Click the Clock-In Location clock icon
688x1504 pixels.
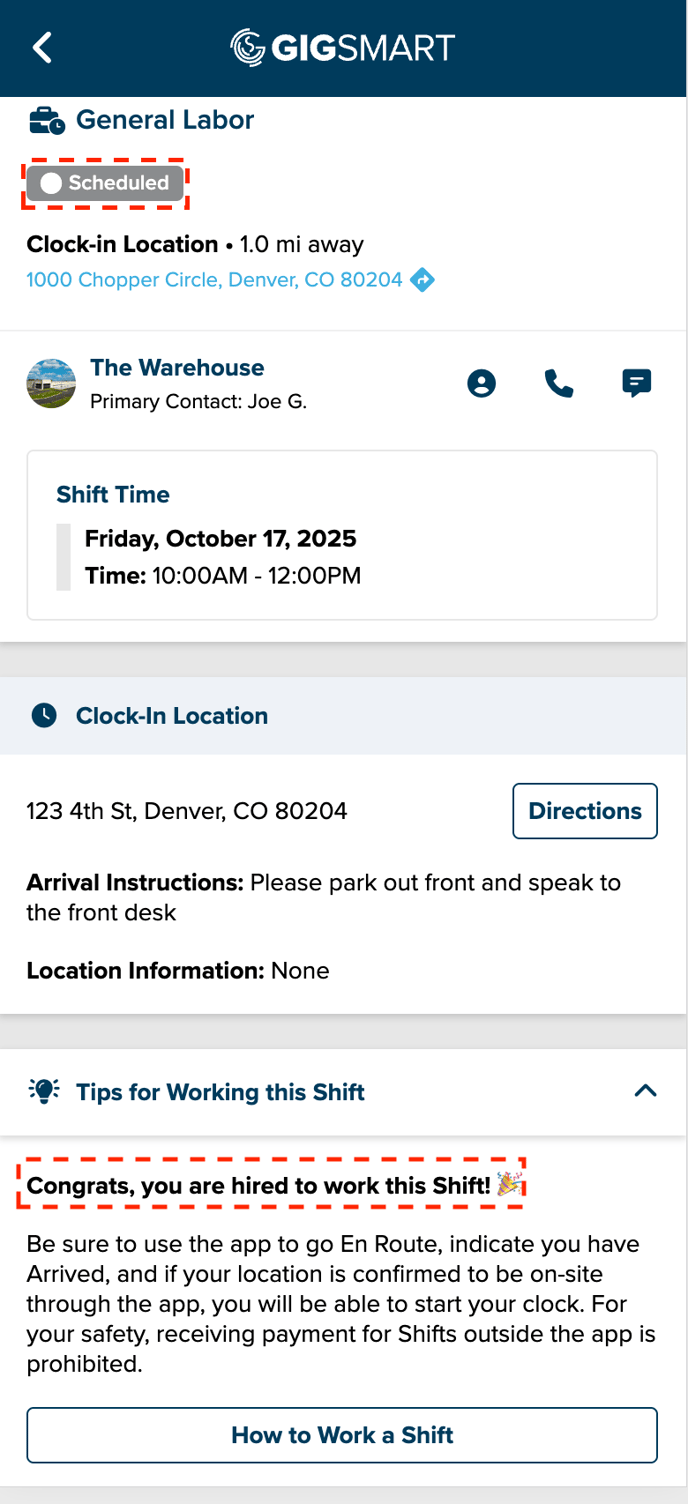(44, 716)
